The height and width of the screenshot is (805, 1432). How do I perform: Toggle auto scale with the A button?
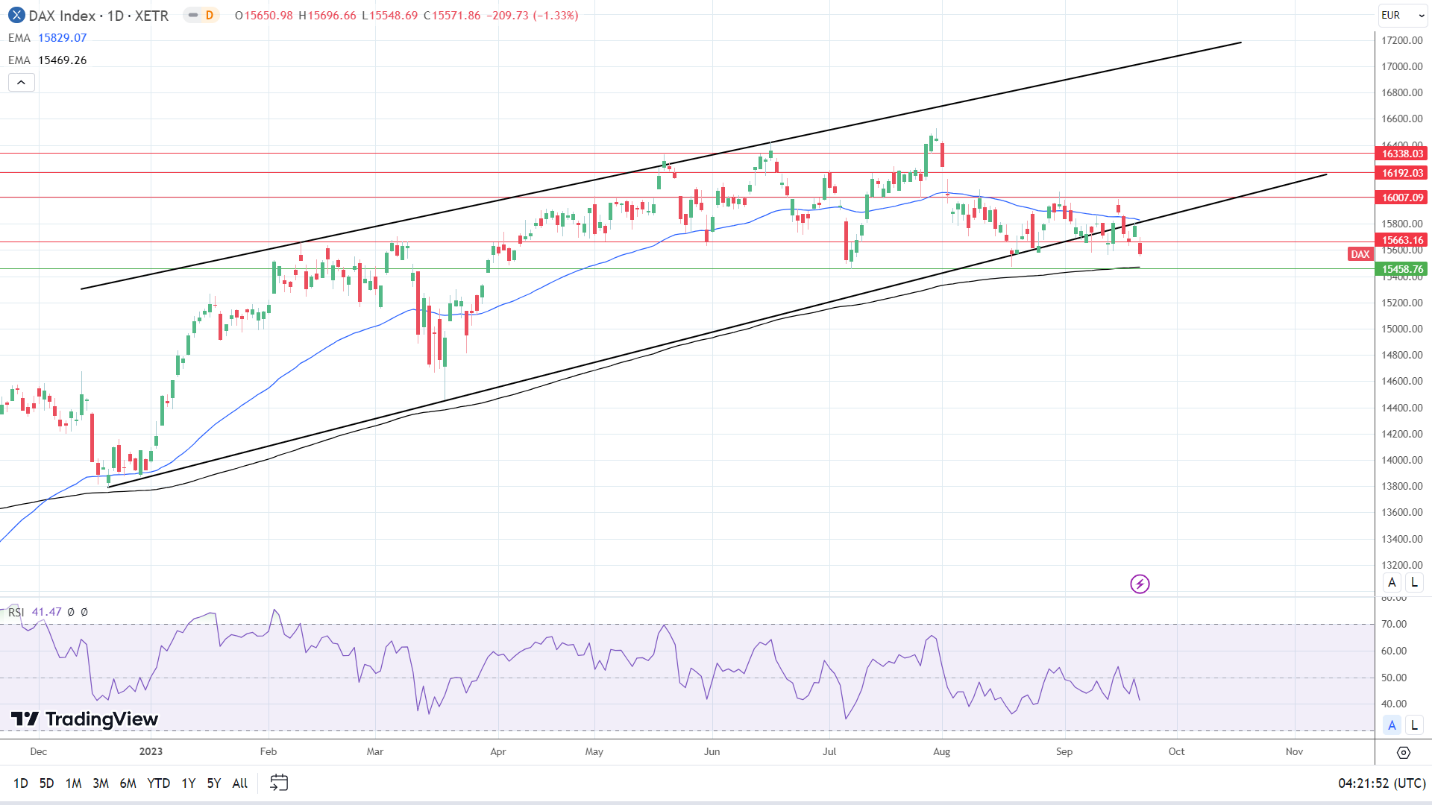tap(1391, 582)
